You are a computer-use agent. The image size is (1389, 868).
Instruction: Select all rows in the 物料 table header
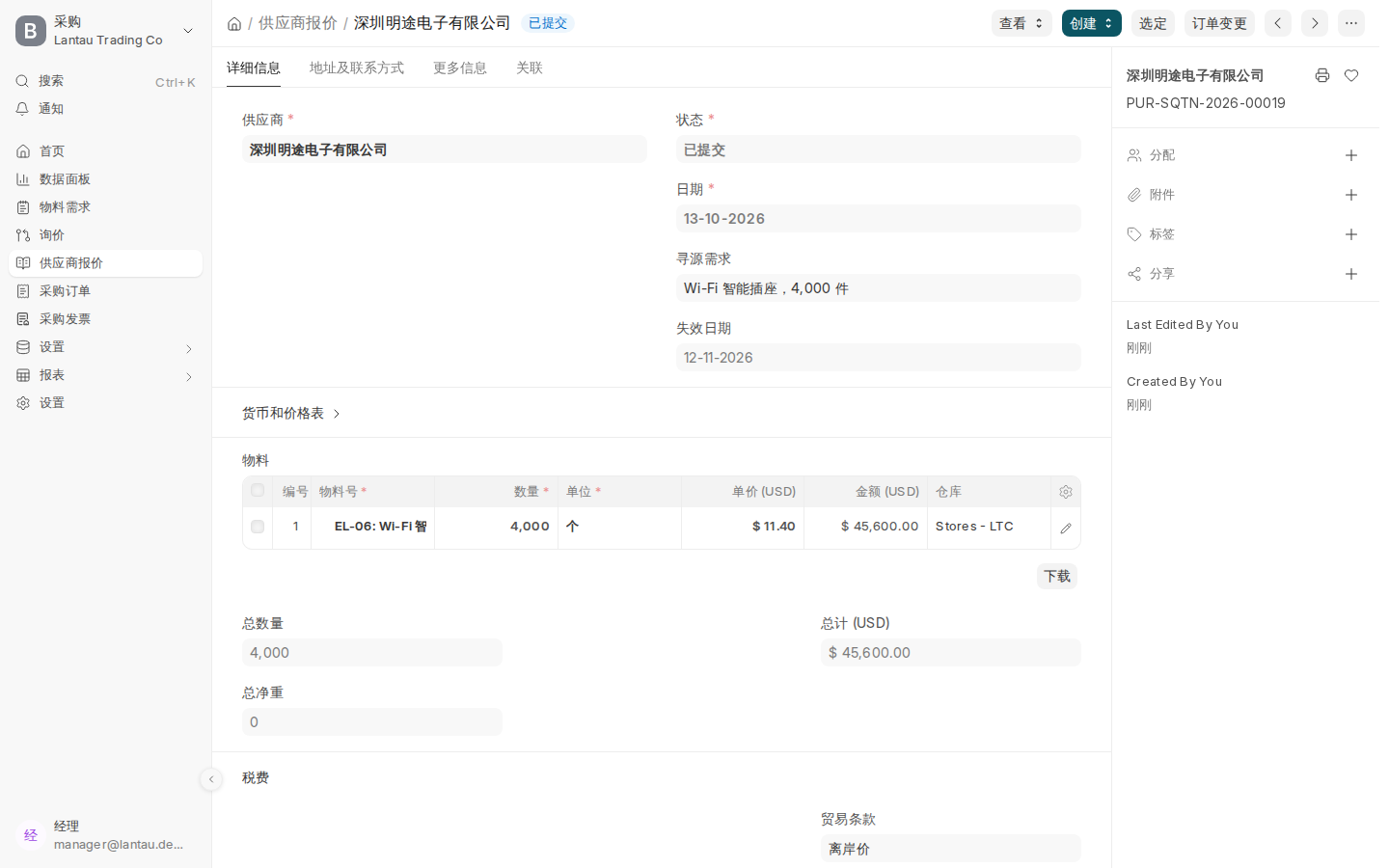tap(258, 491)
